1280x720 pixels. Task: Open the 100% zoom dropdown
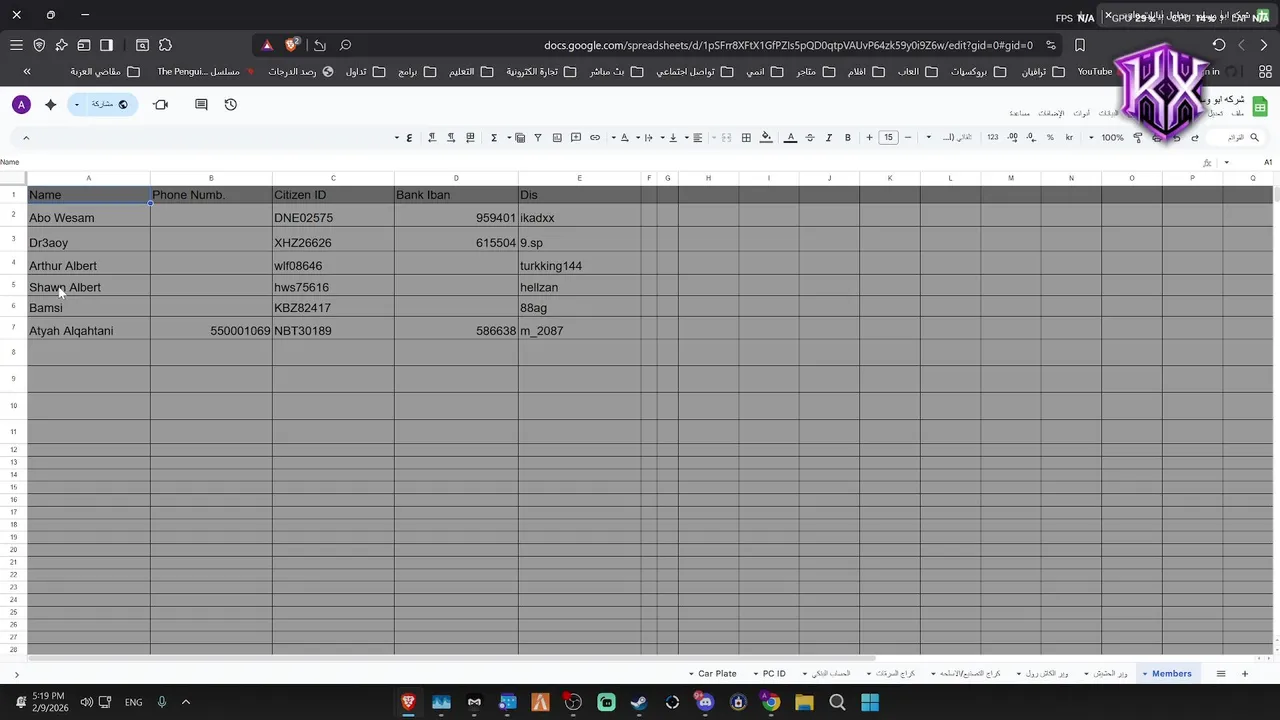click(1105, 137)
